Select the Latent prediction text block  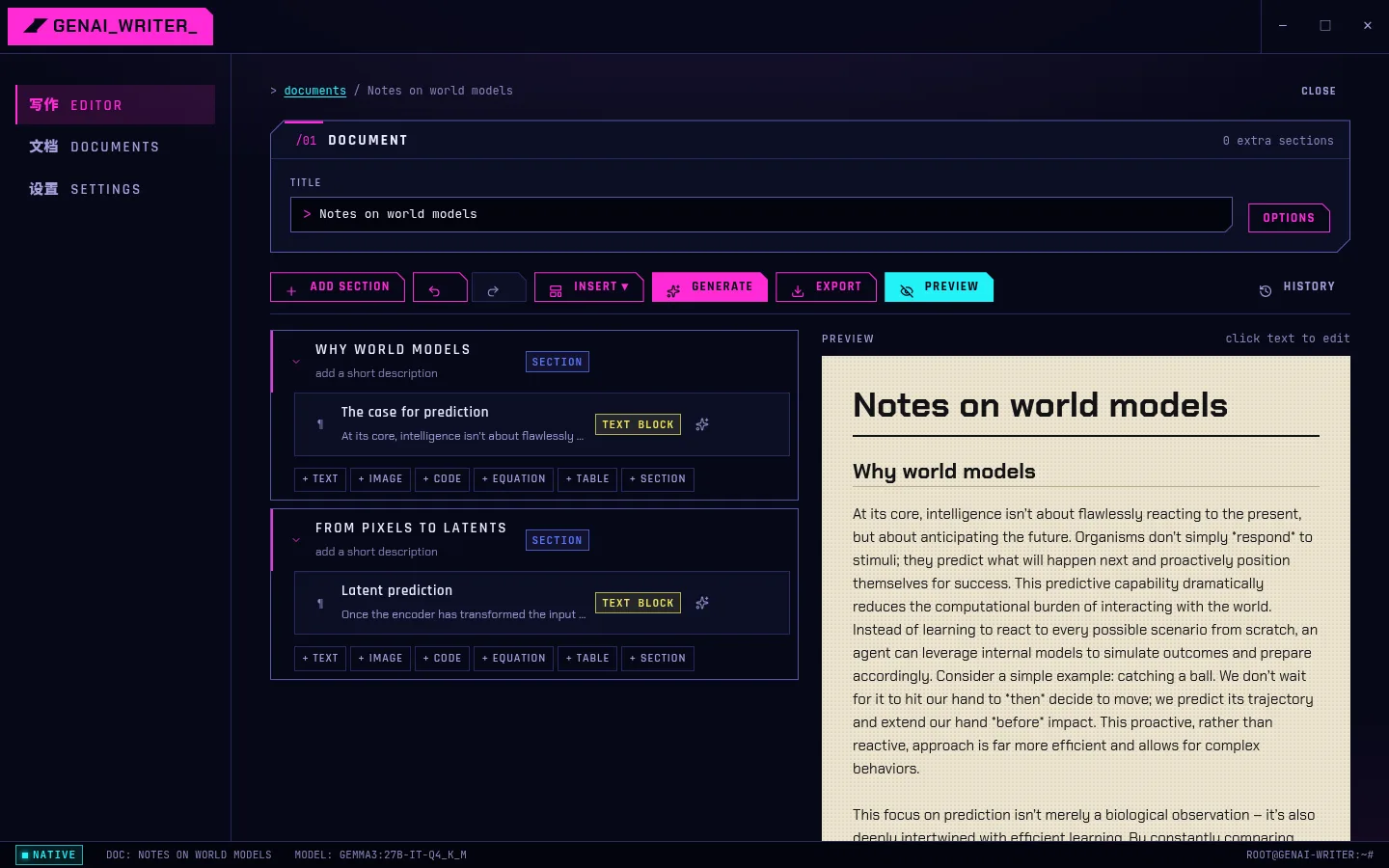[x=542, y=603]
